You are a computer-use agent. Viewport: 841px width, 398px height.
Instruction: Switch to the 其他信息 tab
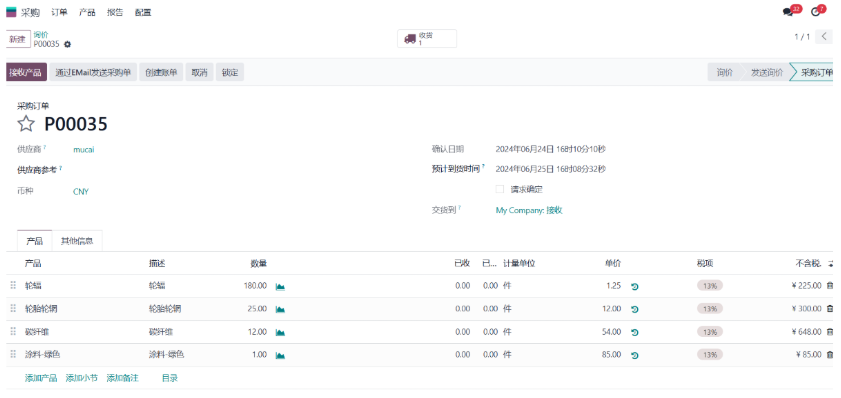tap(77, 241)
